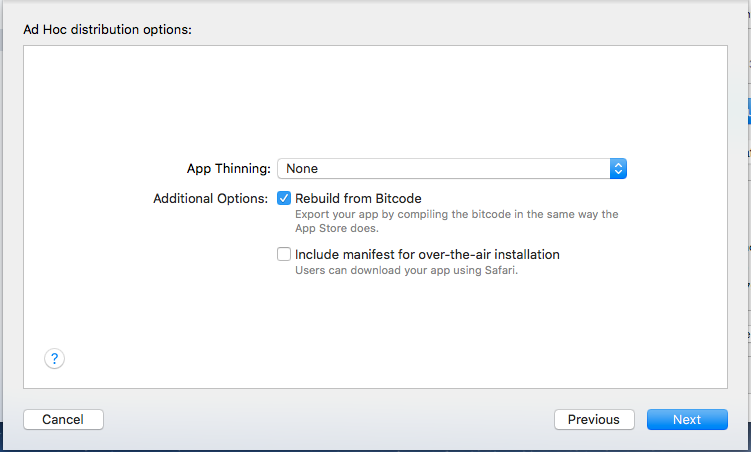The height and width of the screenshot is (452, 751).
Task: Click the 'Ad Hoc distribution options:' heading
Action: [107, 30]
